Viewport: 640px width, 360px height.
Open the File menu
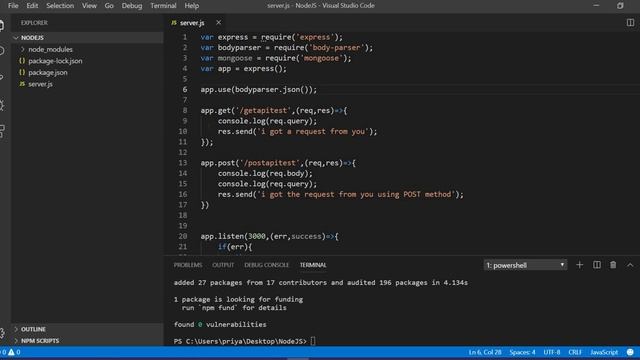[x=13, y=6]
